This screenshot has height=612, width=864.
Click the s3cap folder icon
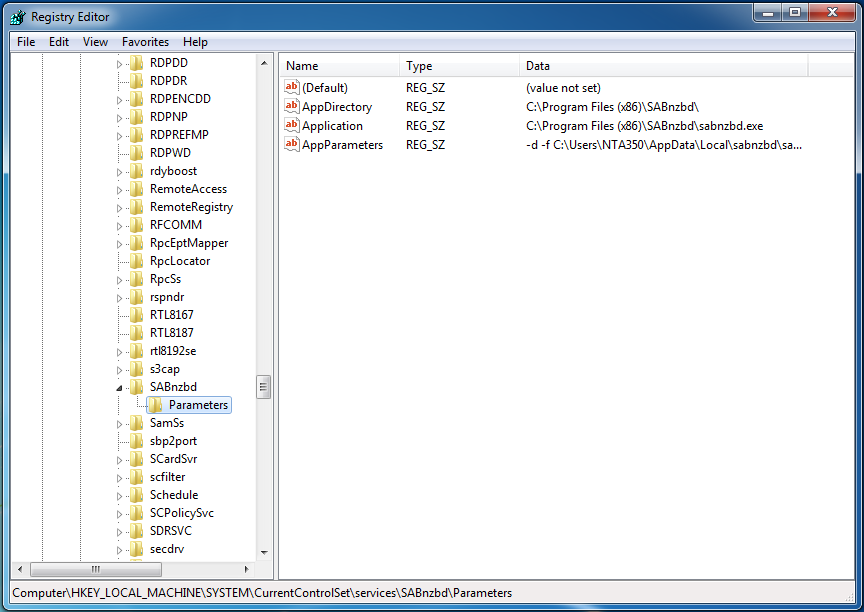tap(137, 369)
